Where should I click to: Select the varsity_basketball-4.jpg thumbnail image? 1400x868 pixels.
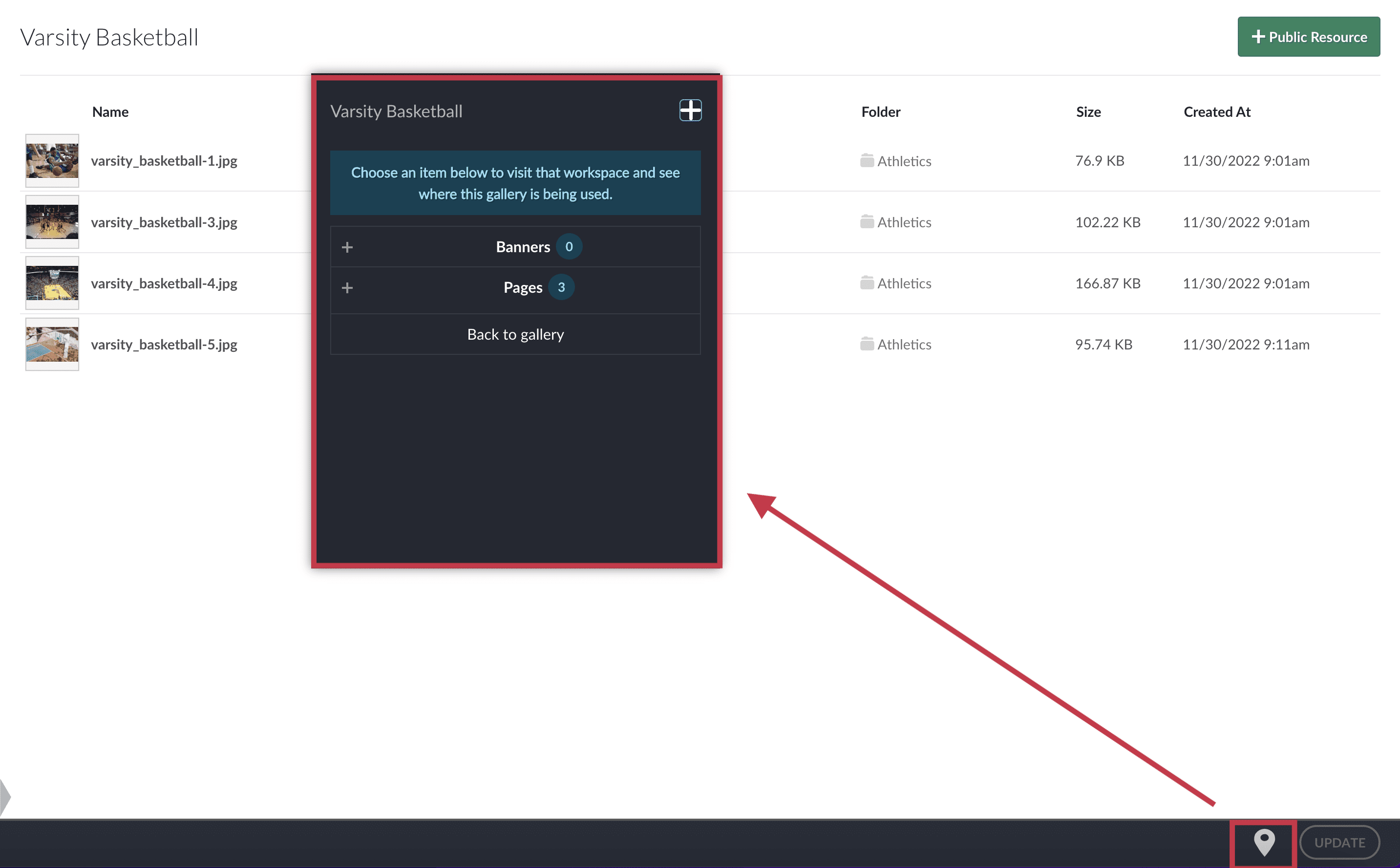click(x=52, y=283)
